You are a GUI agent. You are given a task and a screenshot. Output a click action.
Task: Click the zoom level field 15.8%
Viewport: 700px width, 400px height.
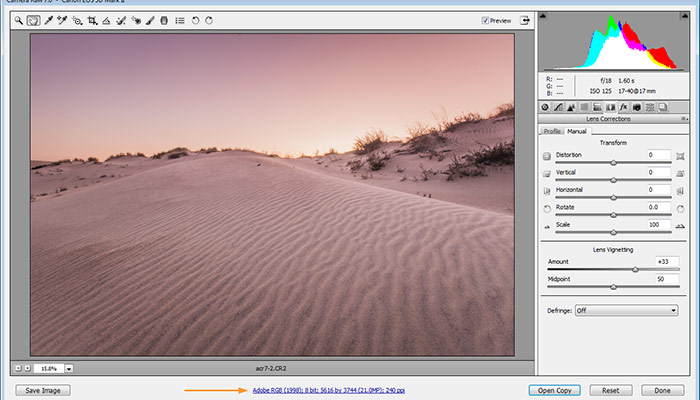click(x=49, y=369)
